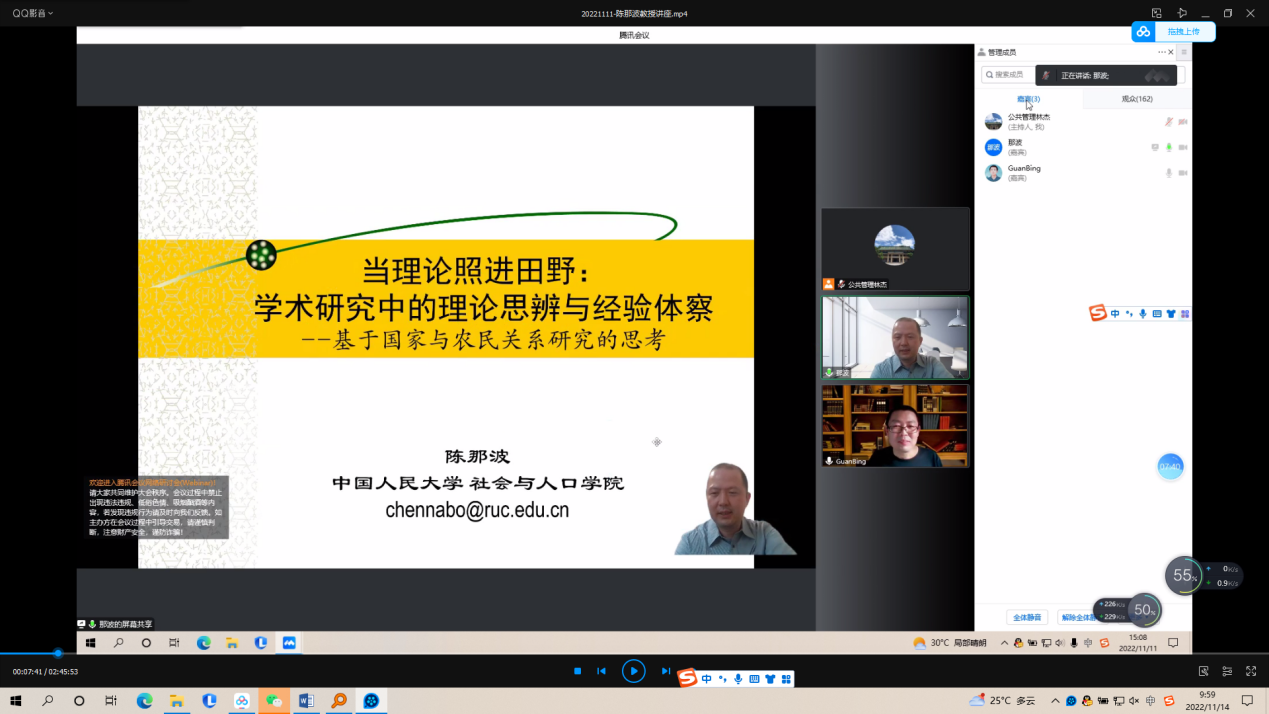Open the more options dots in 管理成员 header

[x=1162, y=52]
